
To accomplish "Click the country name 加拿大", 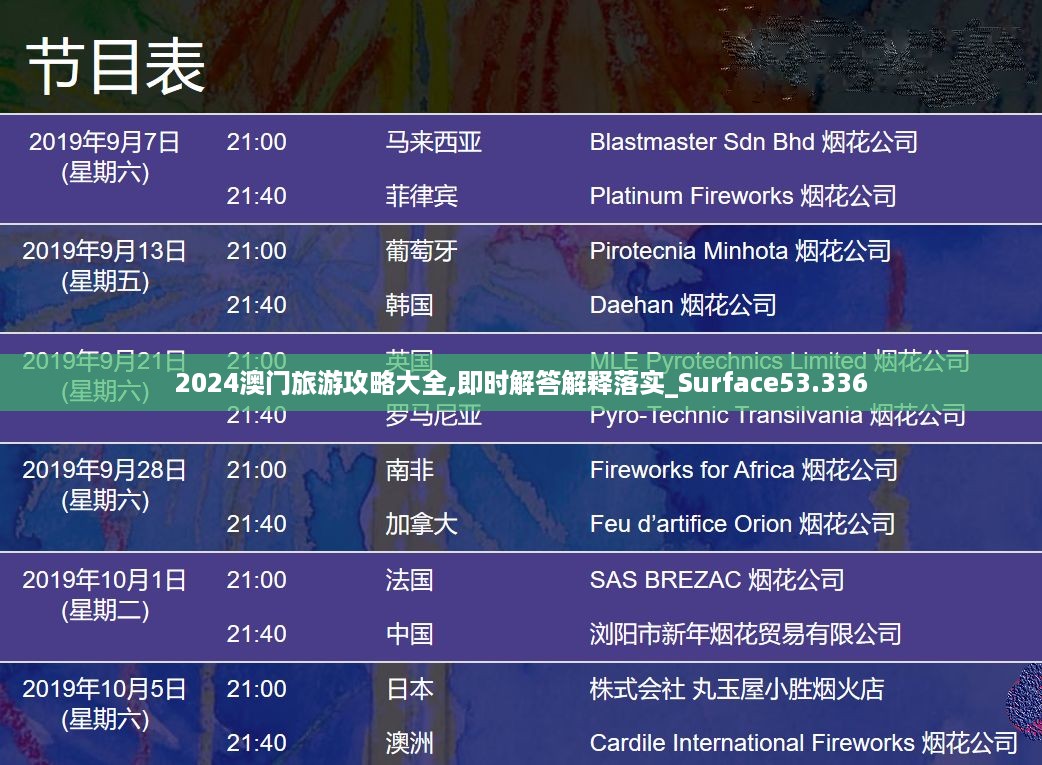I will pyautogui.click(x=421, y=524).
